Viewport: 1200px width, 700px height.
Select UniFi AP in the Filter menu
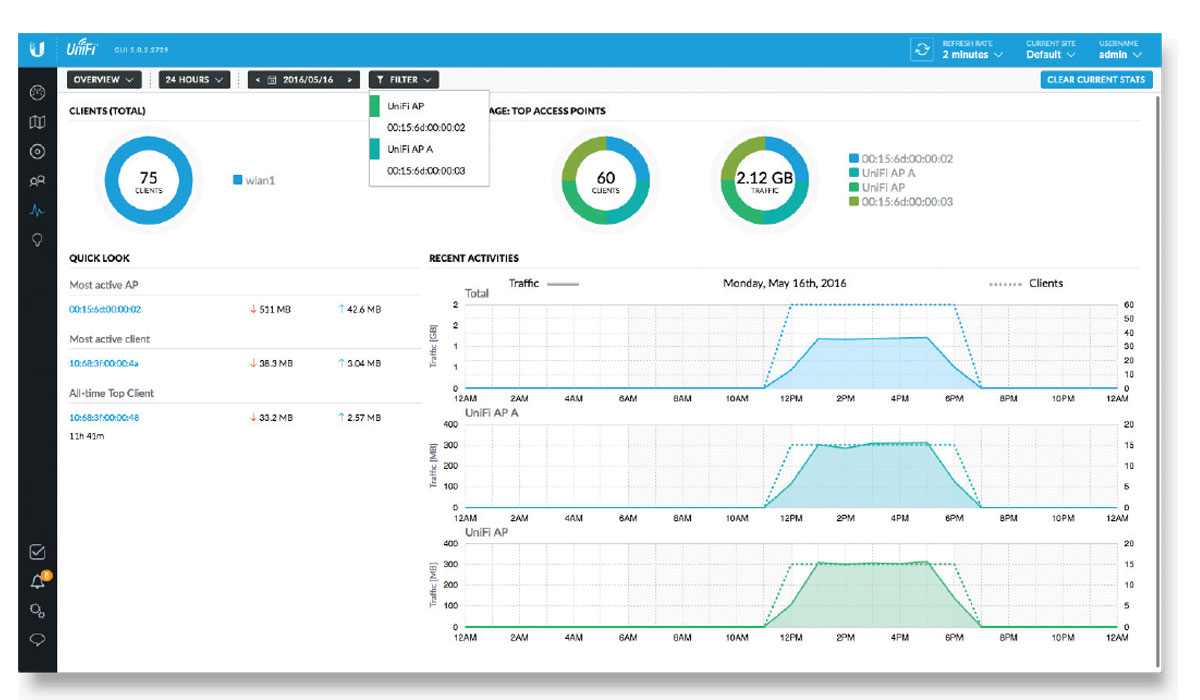click(430, 106)
